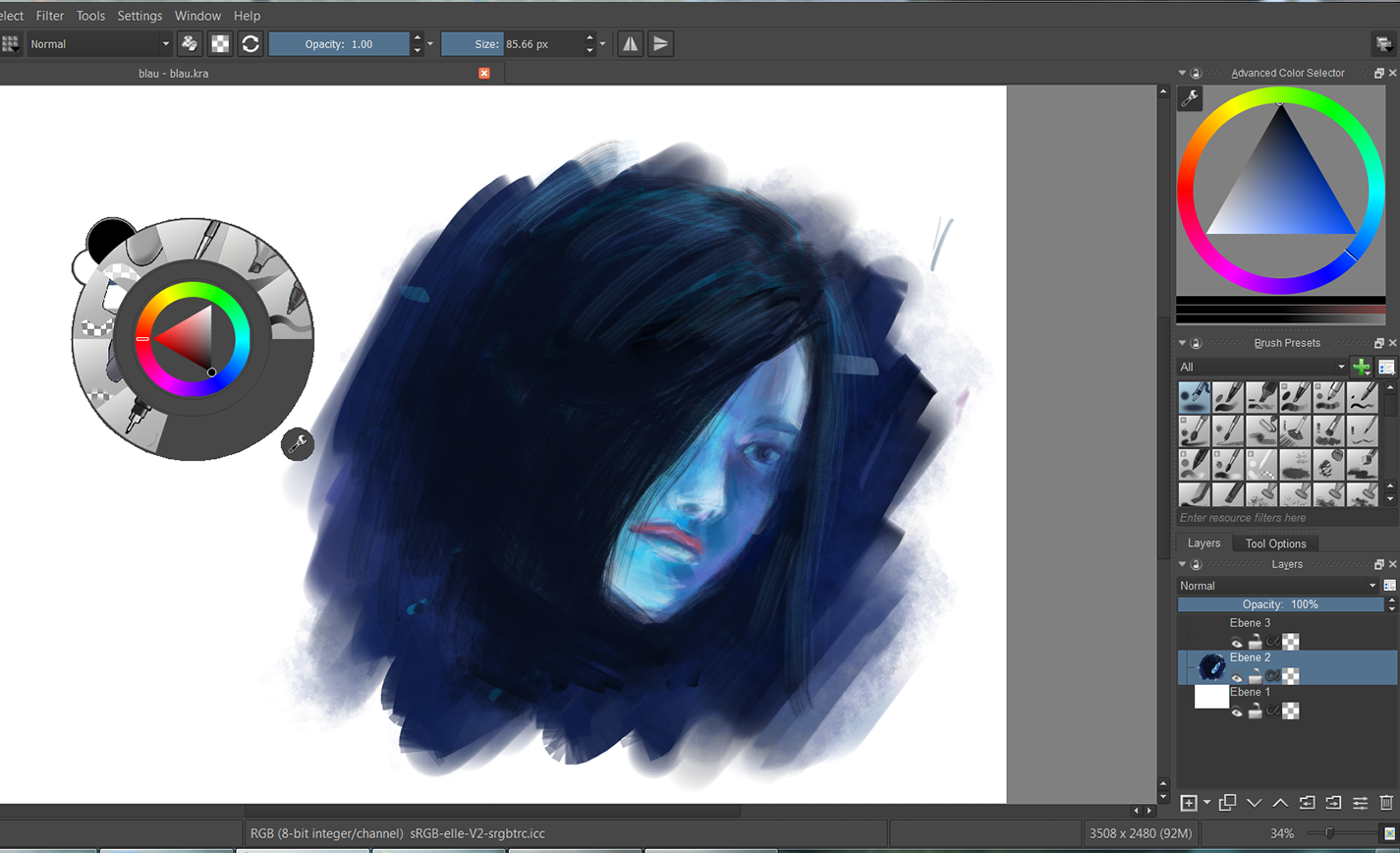The width and height of the screenshot is (1400, 853).
Task: Open the toolbar blending mode Normal dropdown
Action: [x=98, y=44]
